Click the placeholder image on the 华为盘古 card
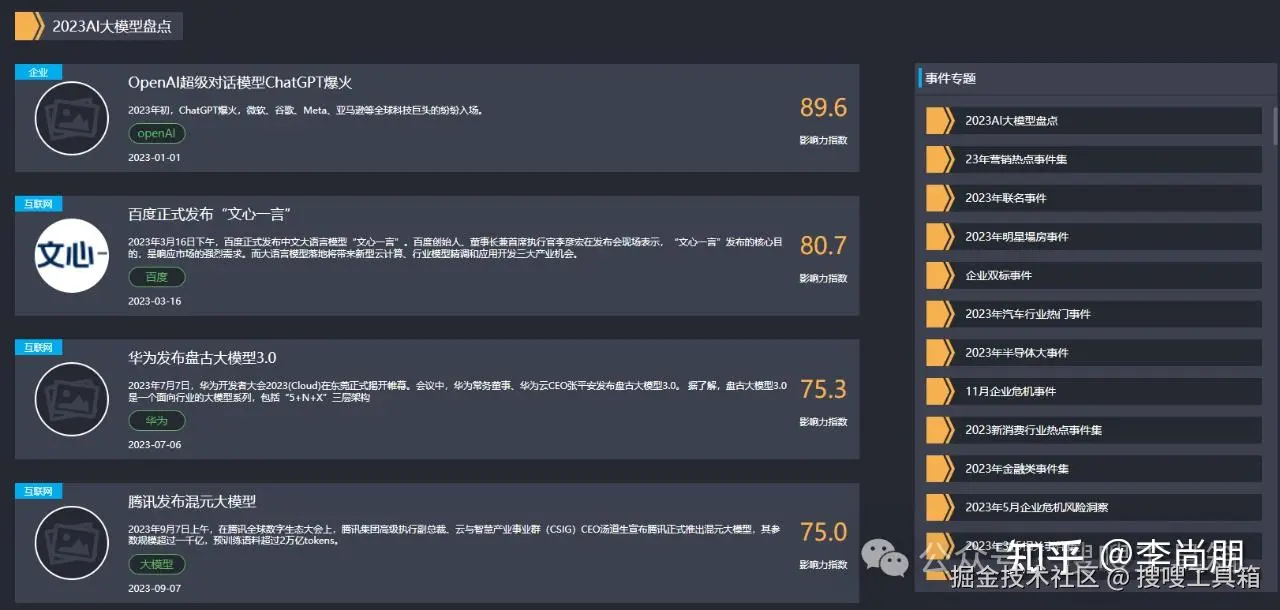Screen dimensions: 1280x610 pyautogui.click(x=72, y=399)
